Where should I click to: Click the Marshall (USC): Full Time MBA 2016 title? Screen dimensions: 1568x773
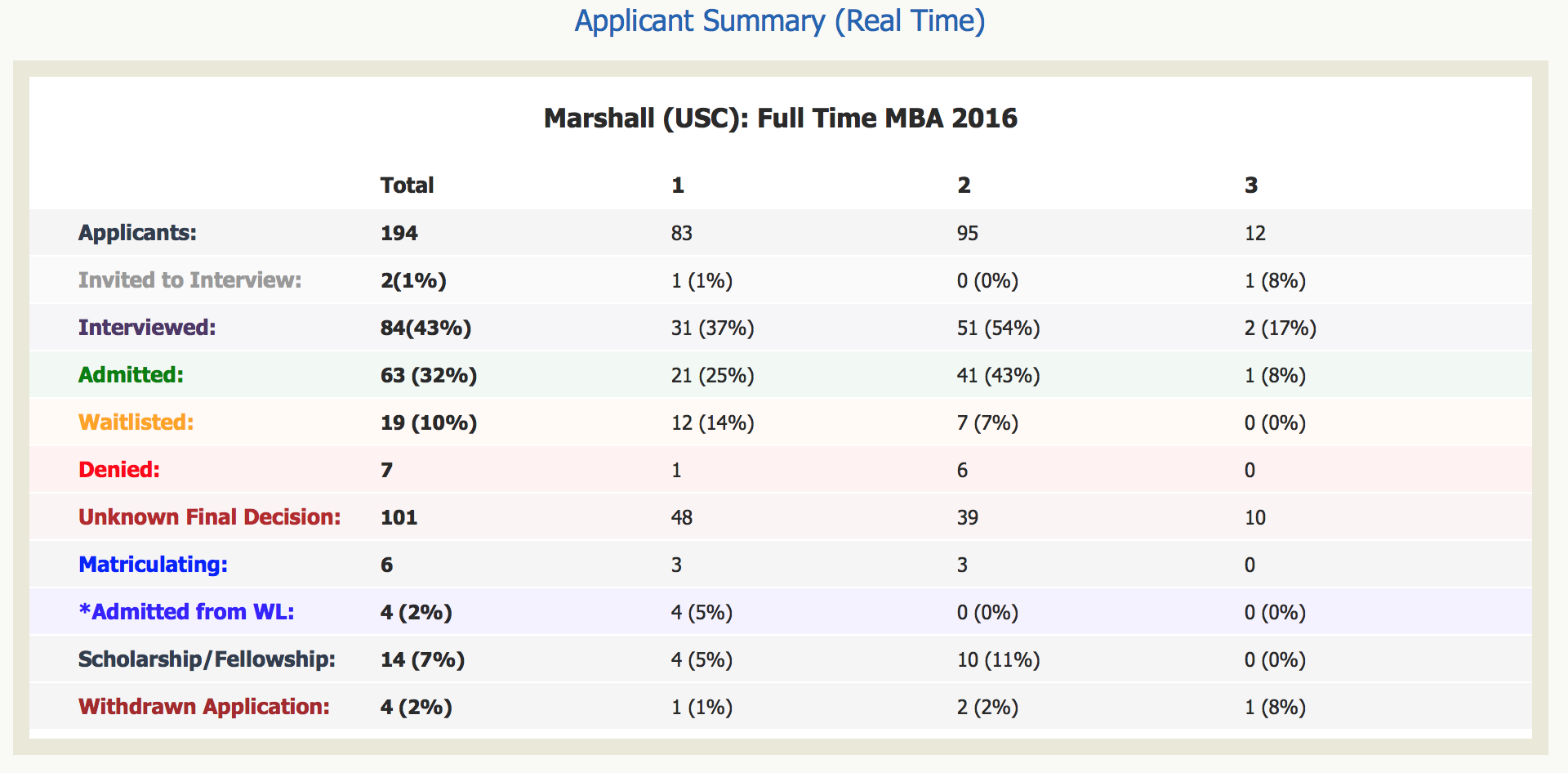pyautogui.click(x=781, y=118)
